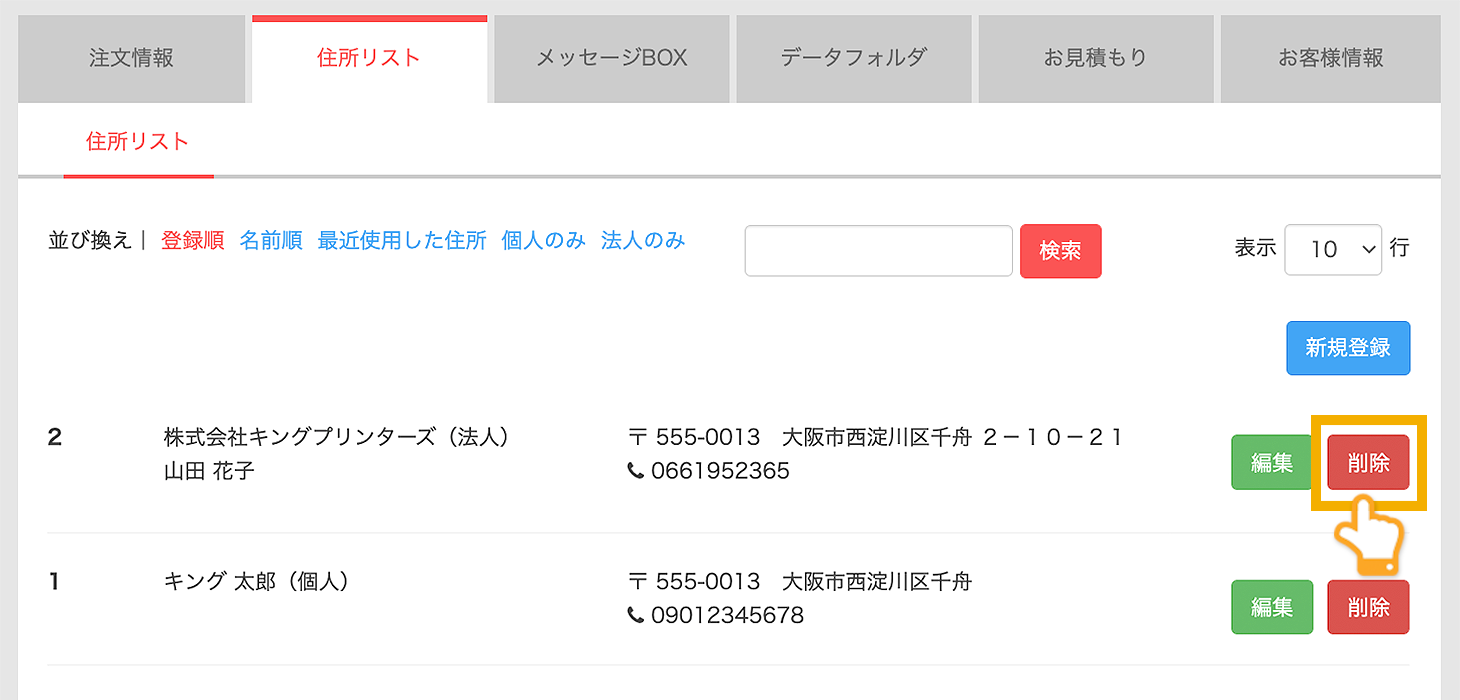Filter list to 個人のみ

point(543,241)
